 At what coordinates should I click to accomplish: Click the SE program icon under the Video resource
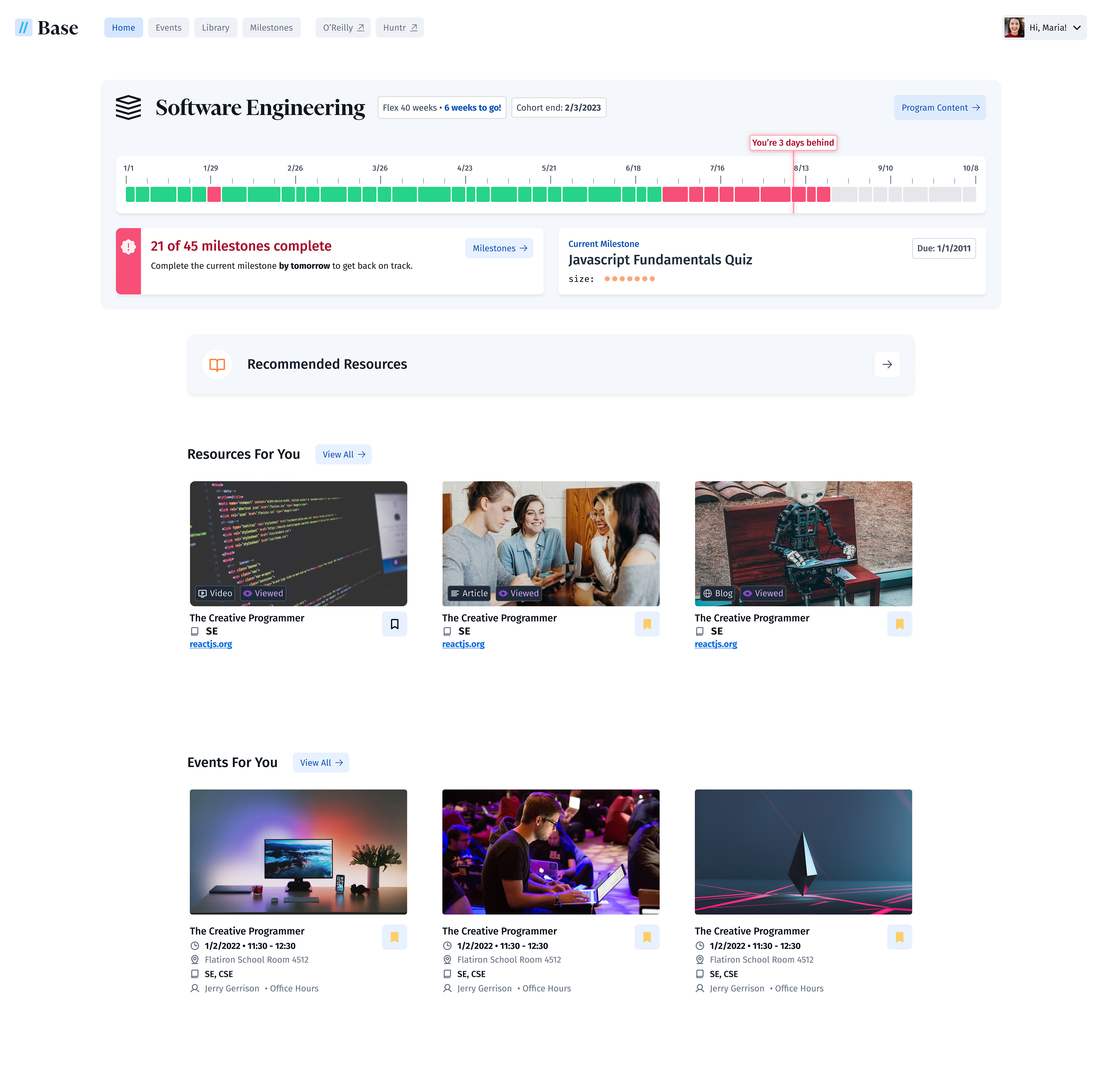[x=195, y=631]
